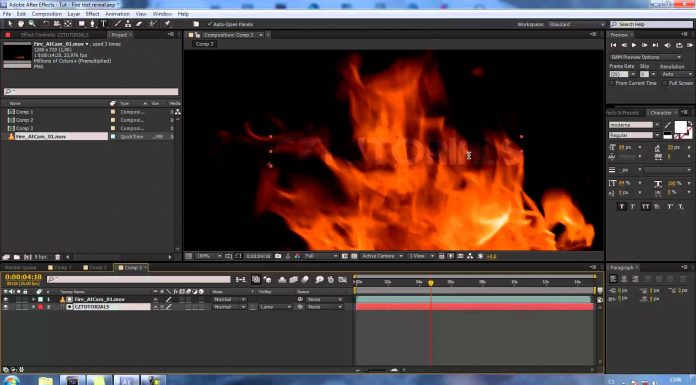Viewport: 696px width, 385px height.
Task: Click the Brainstorm icon in timeline
Action: point(319,279)
